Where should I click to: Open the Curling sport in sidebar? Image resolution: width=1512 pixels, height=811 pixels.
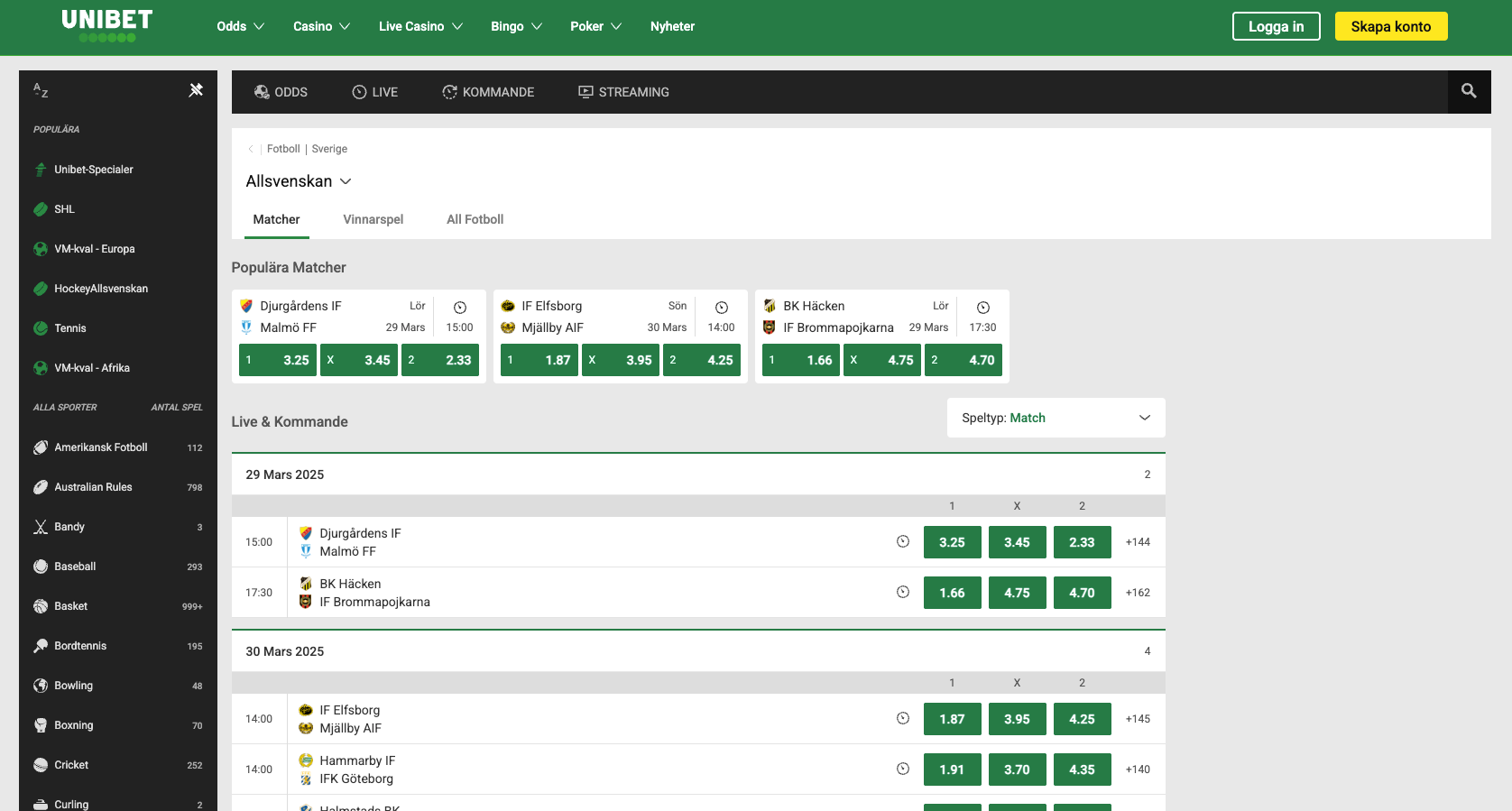click(117, 804)
